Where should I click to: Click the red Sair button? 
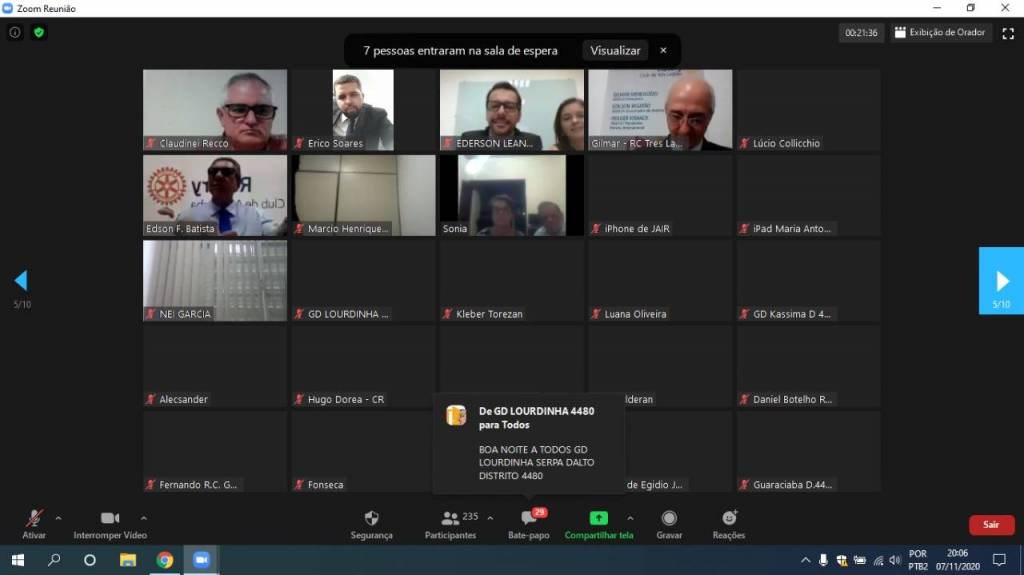[x=990, y=525]
